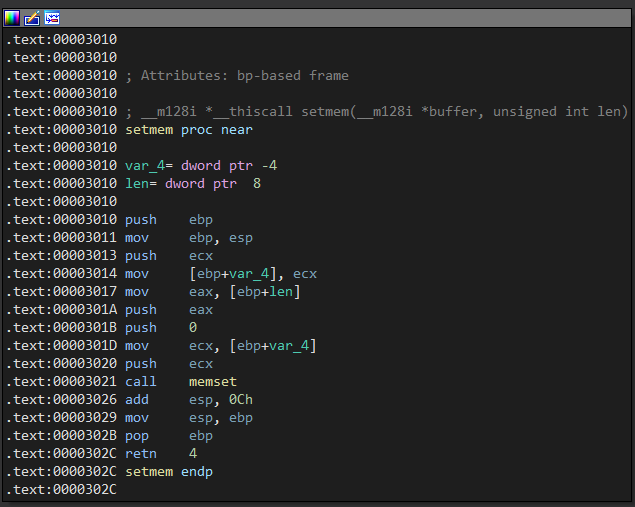
Task: Click the 'mov esp, ebp' instruction
Action: 189,418
